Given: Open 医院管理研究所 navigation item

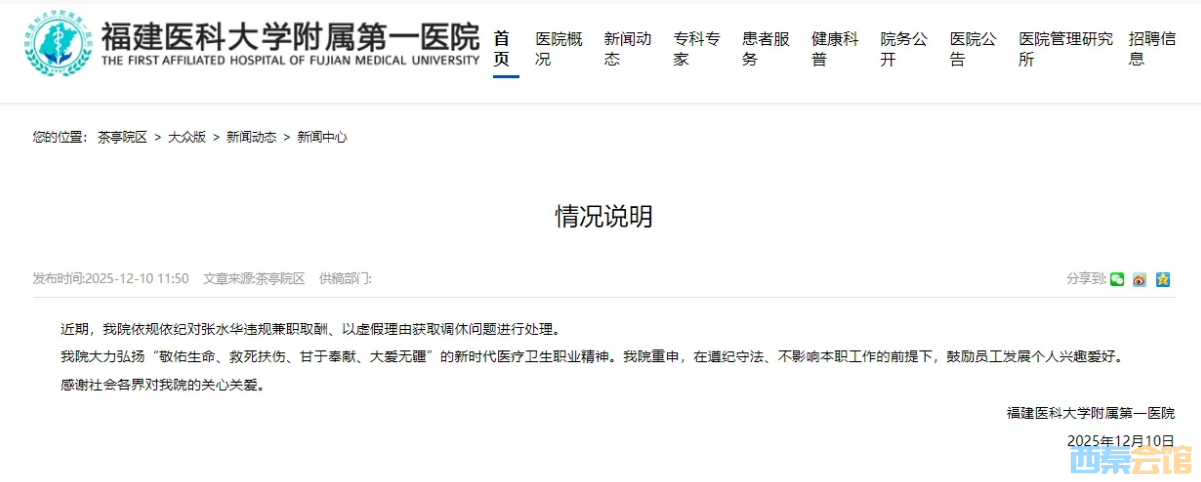Looking at the screenshot, I should (1065, 48).
